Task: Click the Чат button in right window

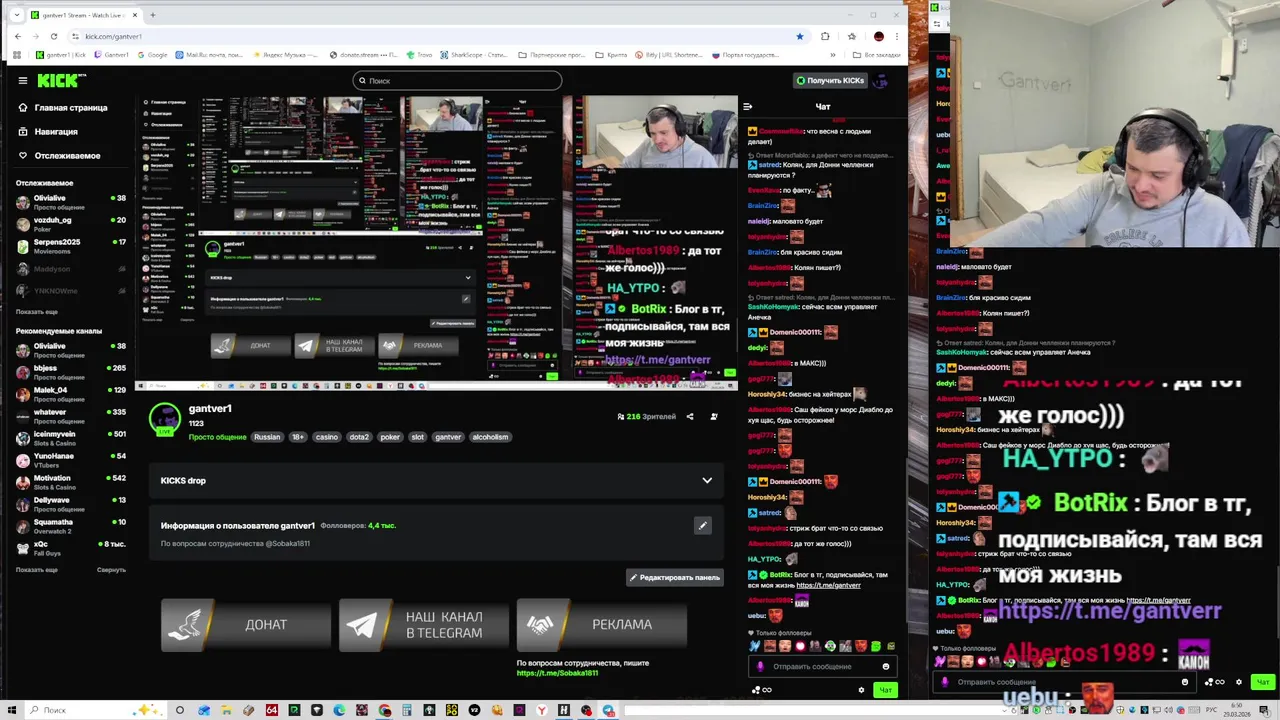Action: coord(1263,682)
